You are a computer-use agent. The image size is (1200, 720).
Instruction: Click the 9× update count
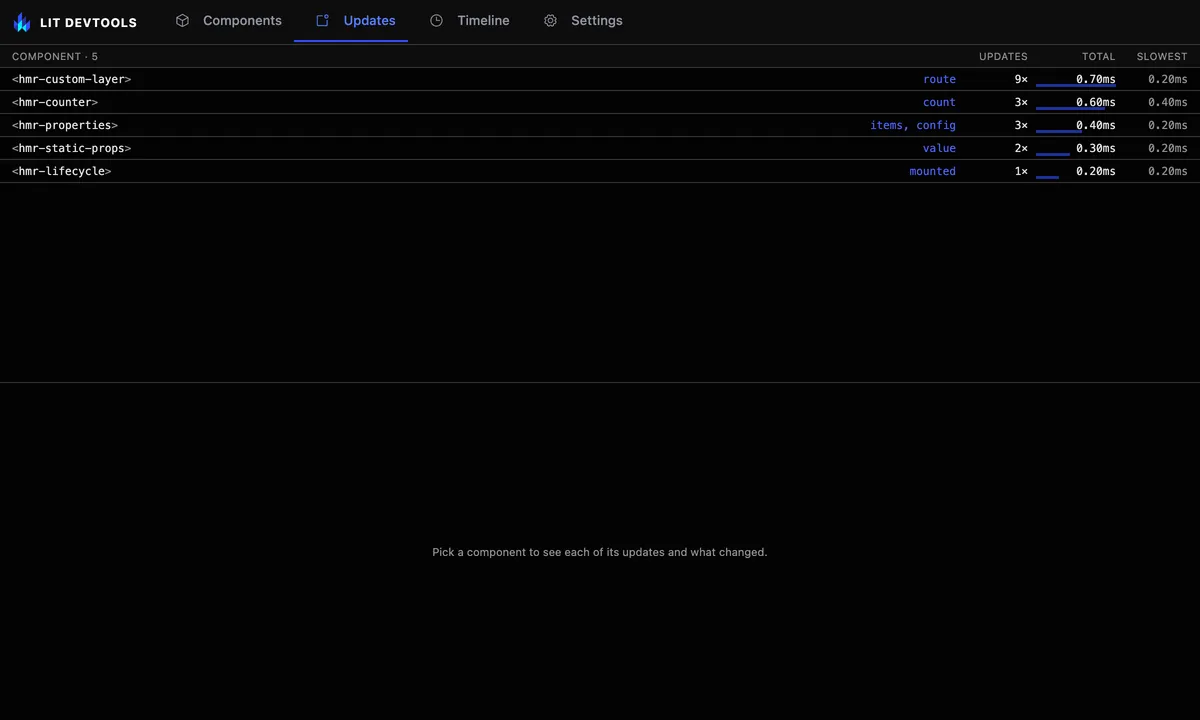1021,79
